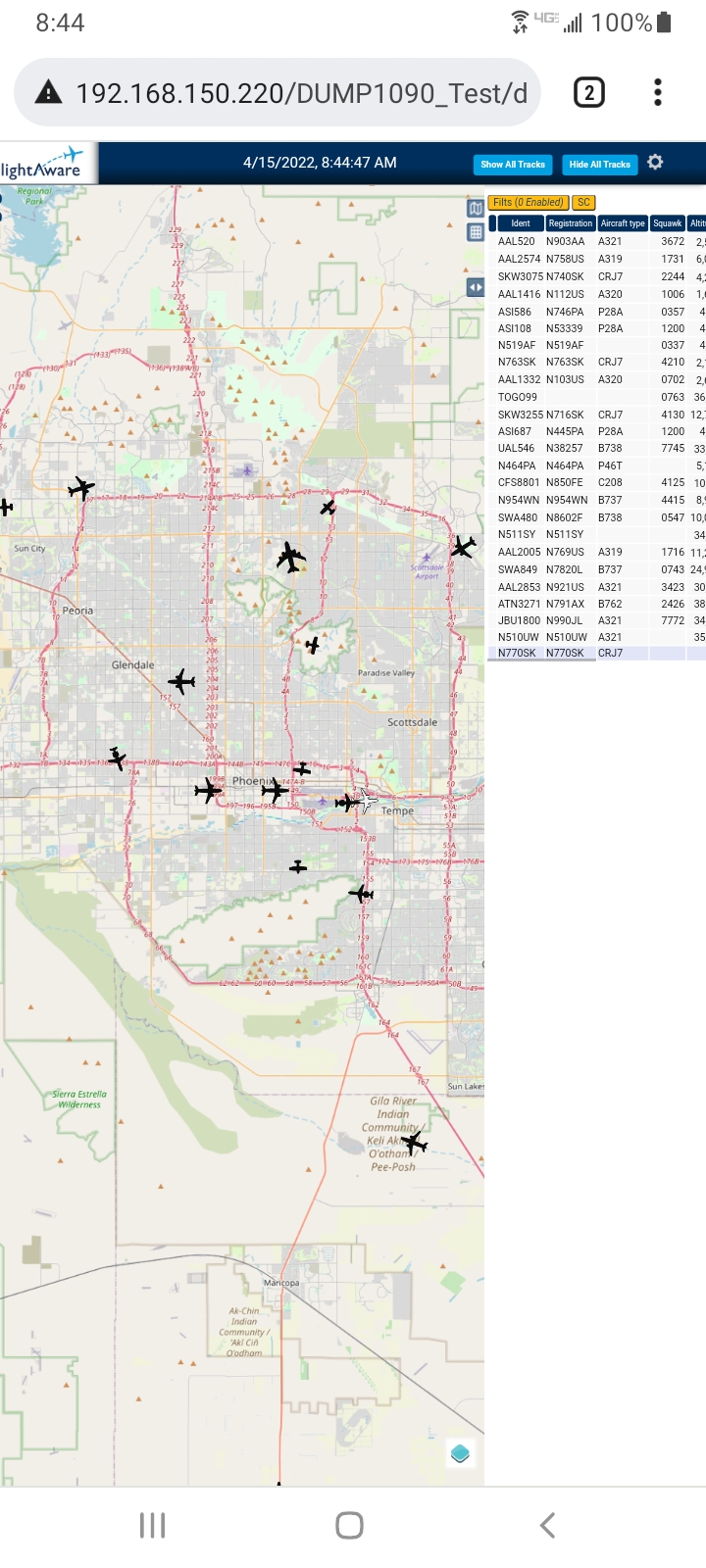The height and width of the screenshot is (1568, 706).
Task: Select the N510UW row
Action: [x=596, y=637]
